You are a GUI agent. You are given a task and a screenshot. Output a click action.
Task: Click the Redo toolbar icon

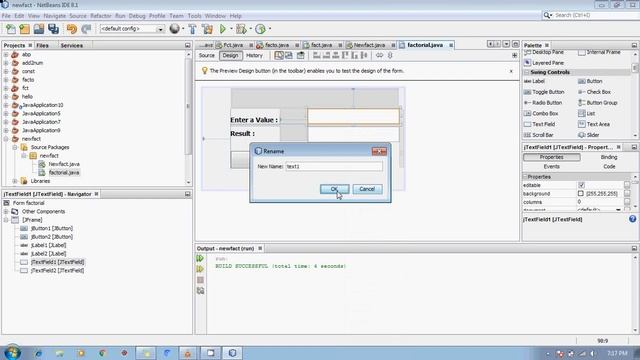(86, 29)
